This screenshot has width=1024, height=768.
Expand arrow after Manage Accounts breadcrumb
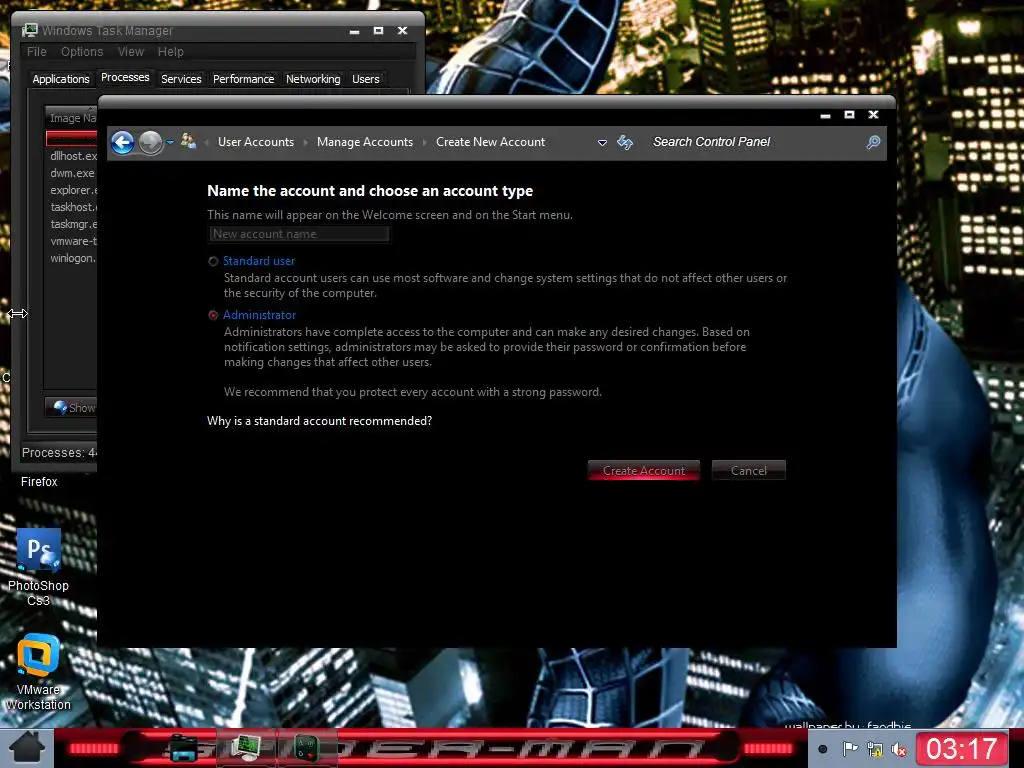tap(424, 142)
